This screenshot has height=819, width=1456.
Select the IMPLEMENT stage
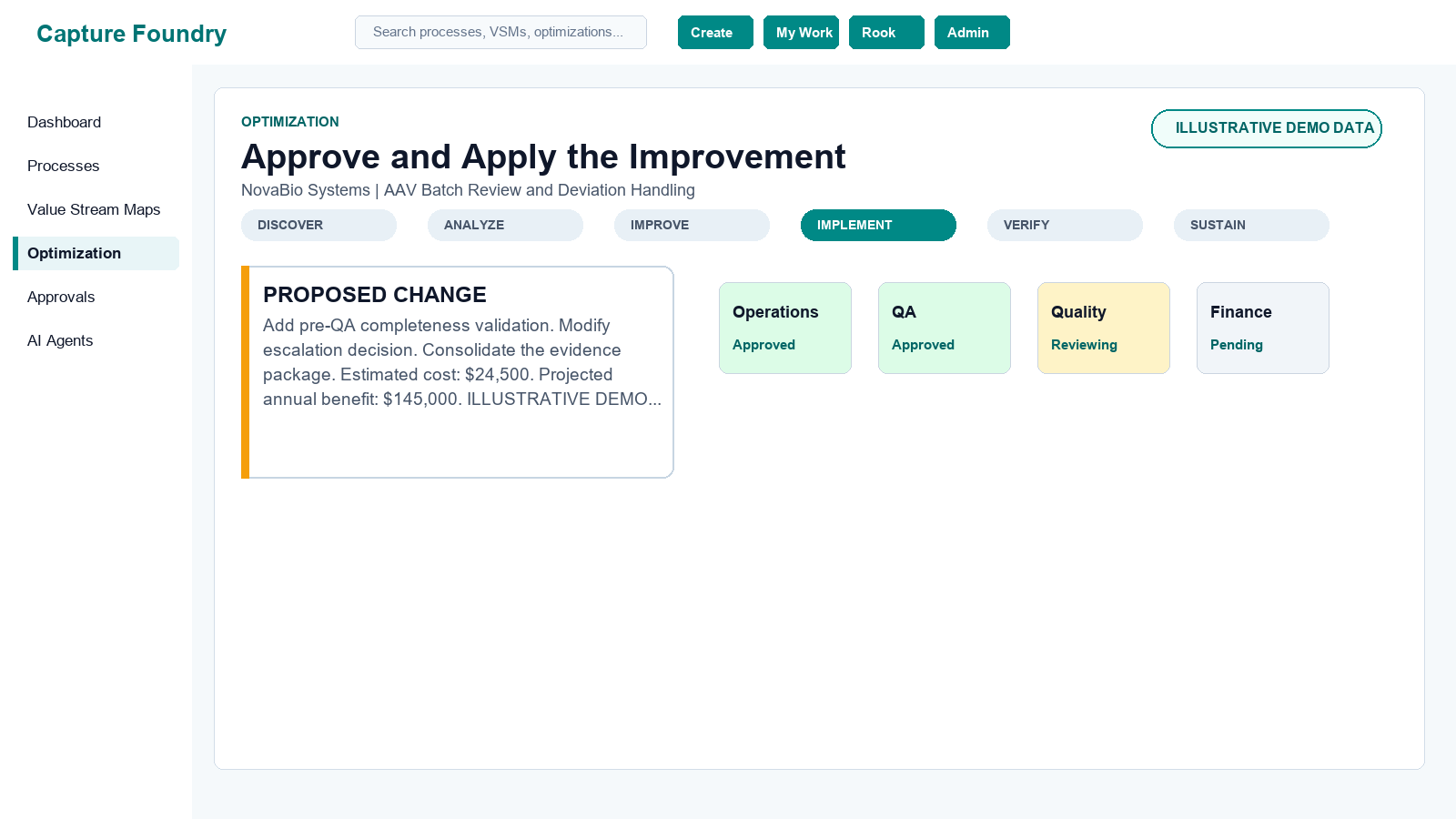[878, 225]
